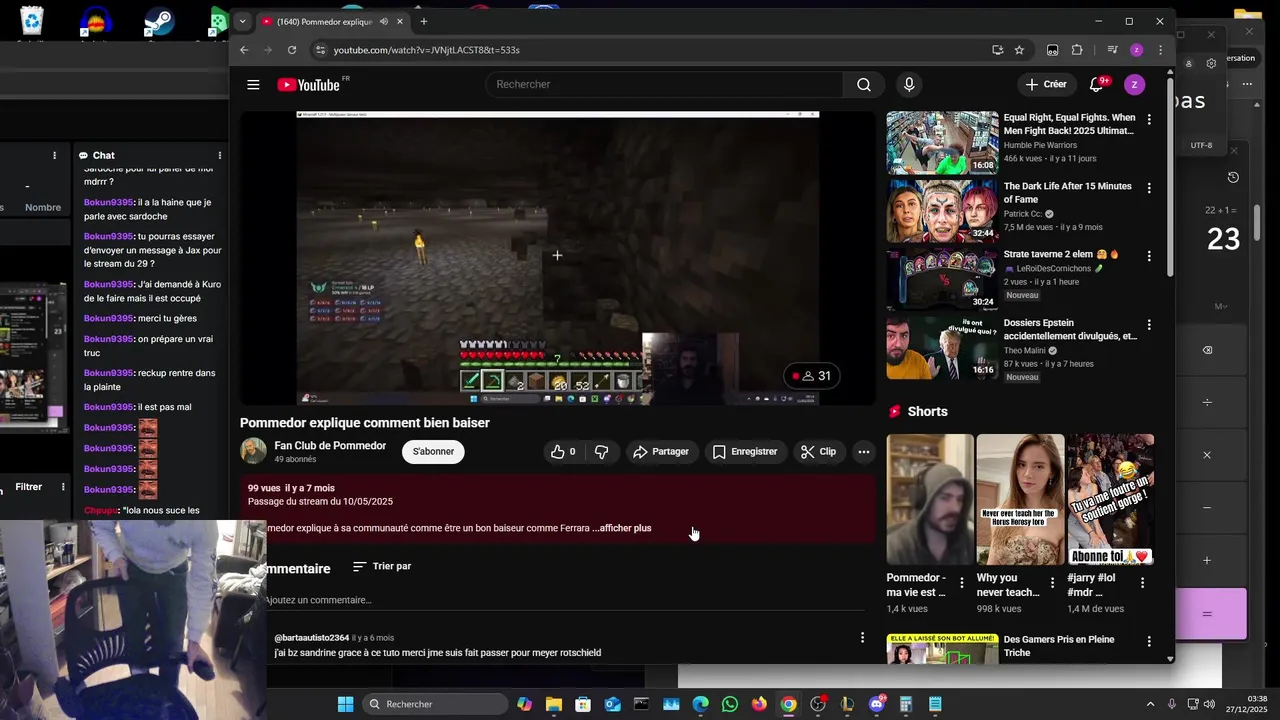Focus the YouTube Rechercher search field

665,85
